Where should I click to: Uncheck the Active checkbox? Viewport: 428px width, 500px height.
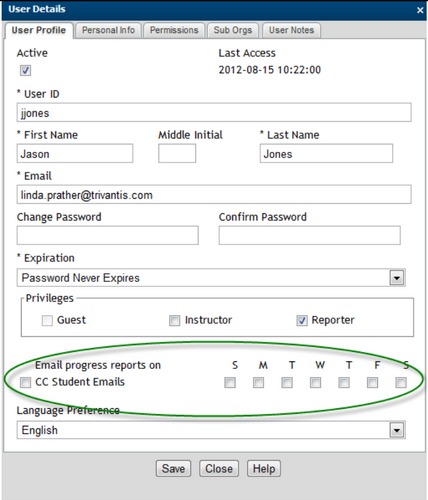coord(25,70)
